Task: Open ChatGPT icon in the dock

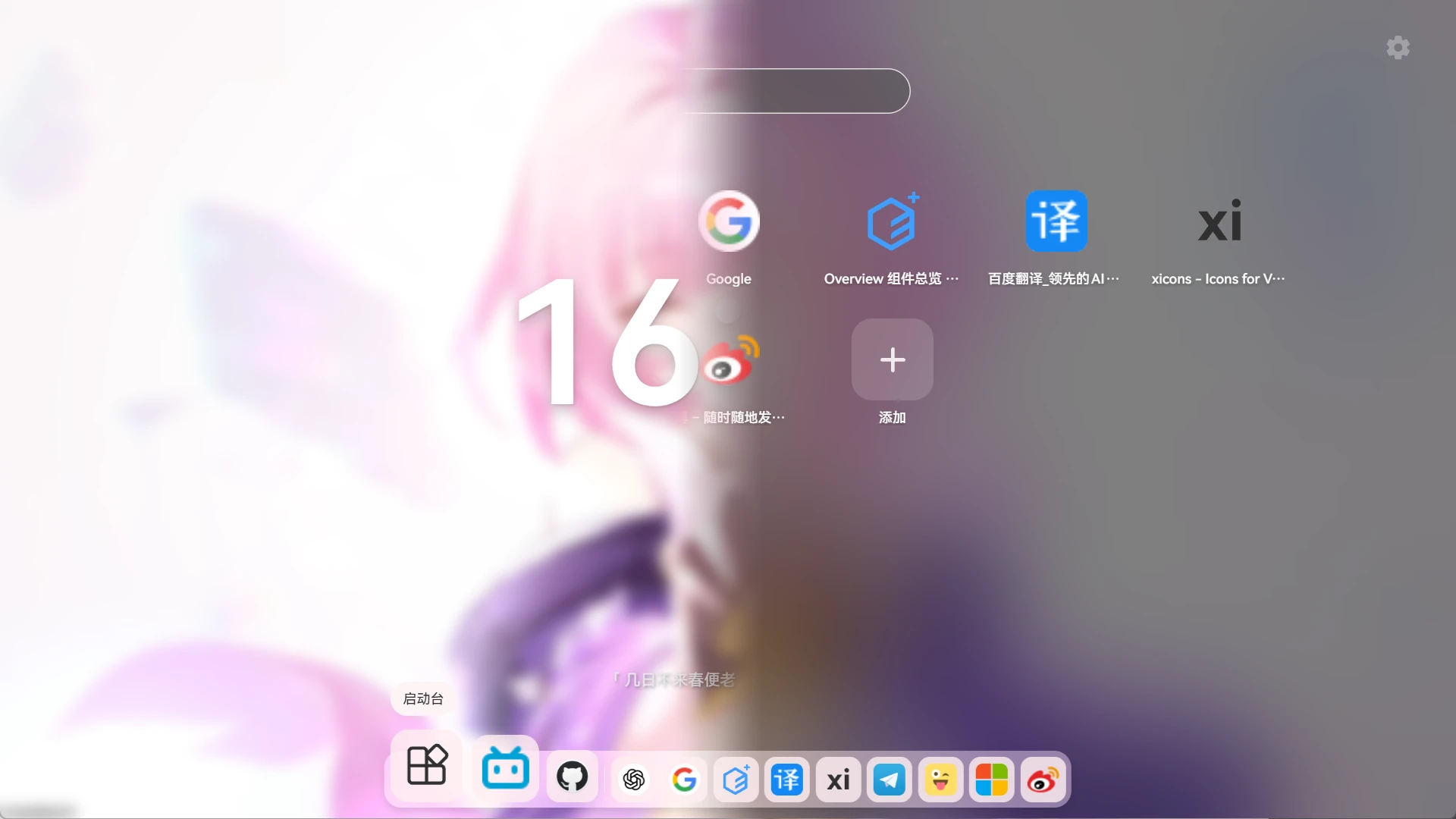Action: click(634, 780)
